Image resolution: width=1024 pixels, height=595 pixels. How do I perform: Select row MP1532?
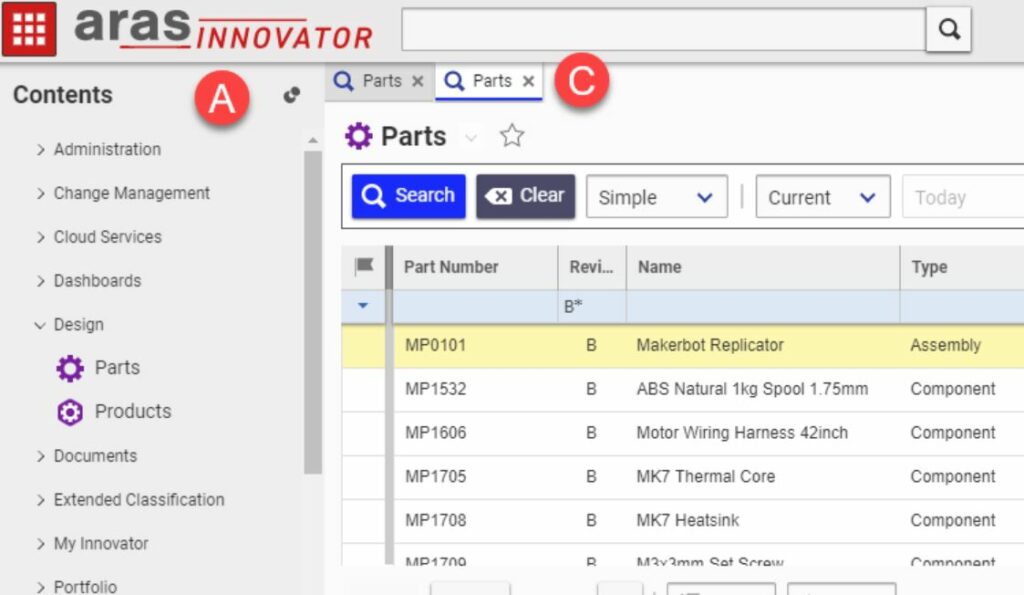(x=682, y=389)
